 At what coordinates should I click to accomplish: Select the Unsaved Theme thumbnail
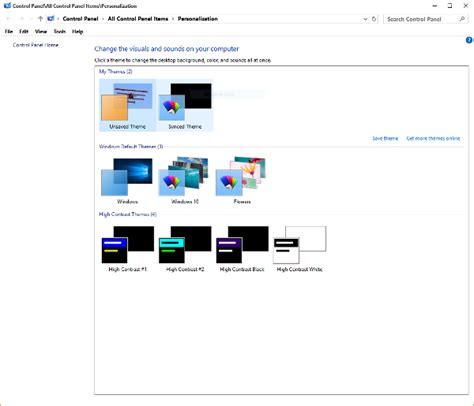127,105
